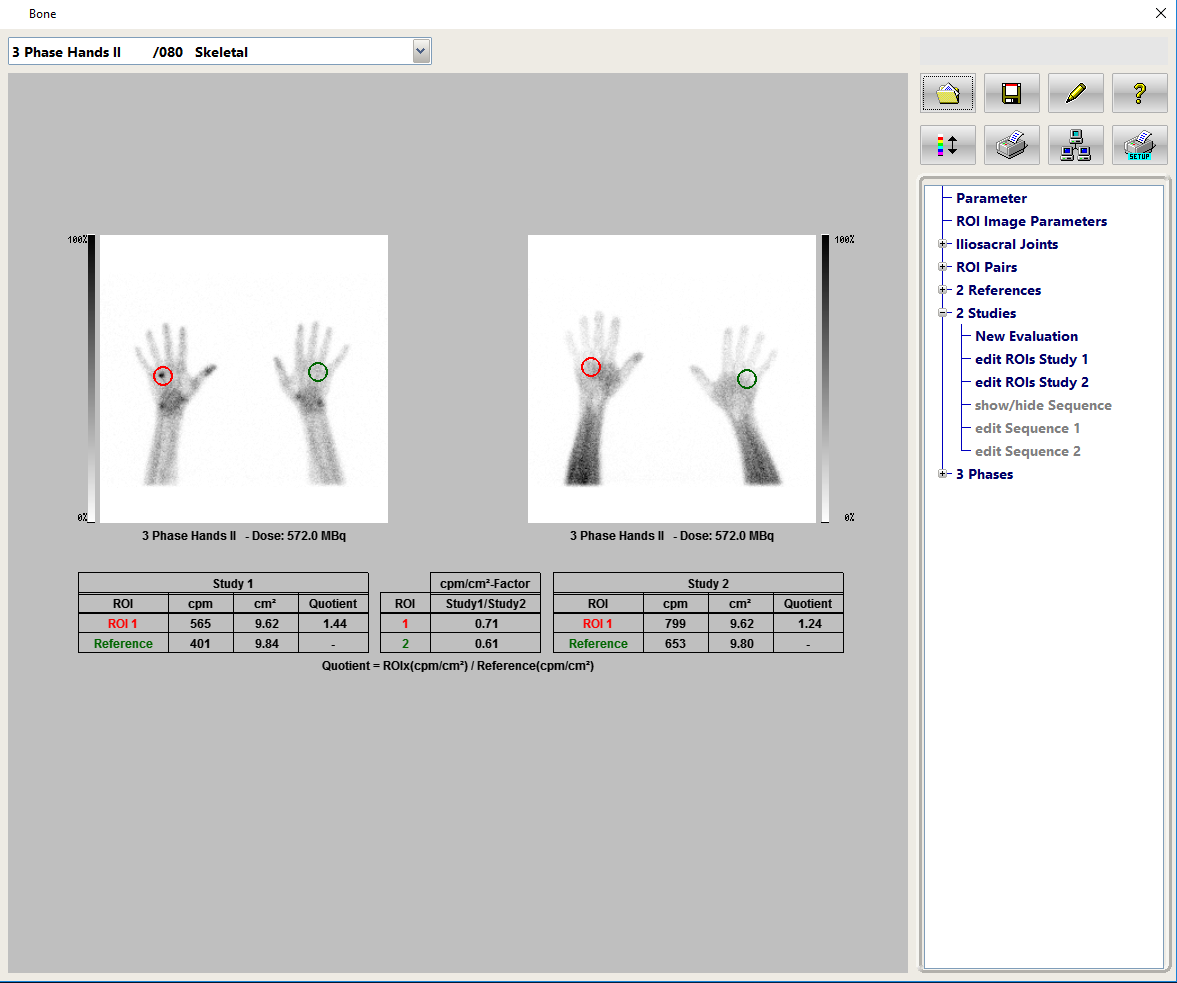Save results with the floppy disk icon
The height and width of the screenshot is (983, 1177).
[1011, 94]
